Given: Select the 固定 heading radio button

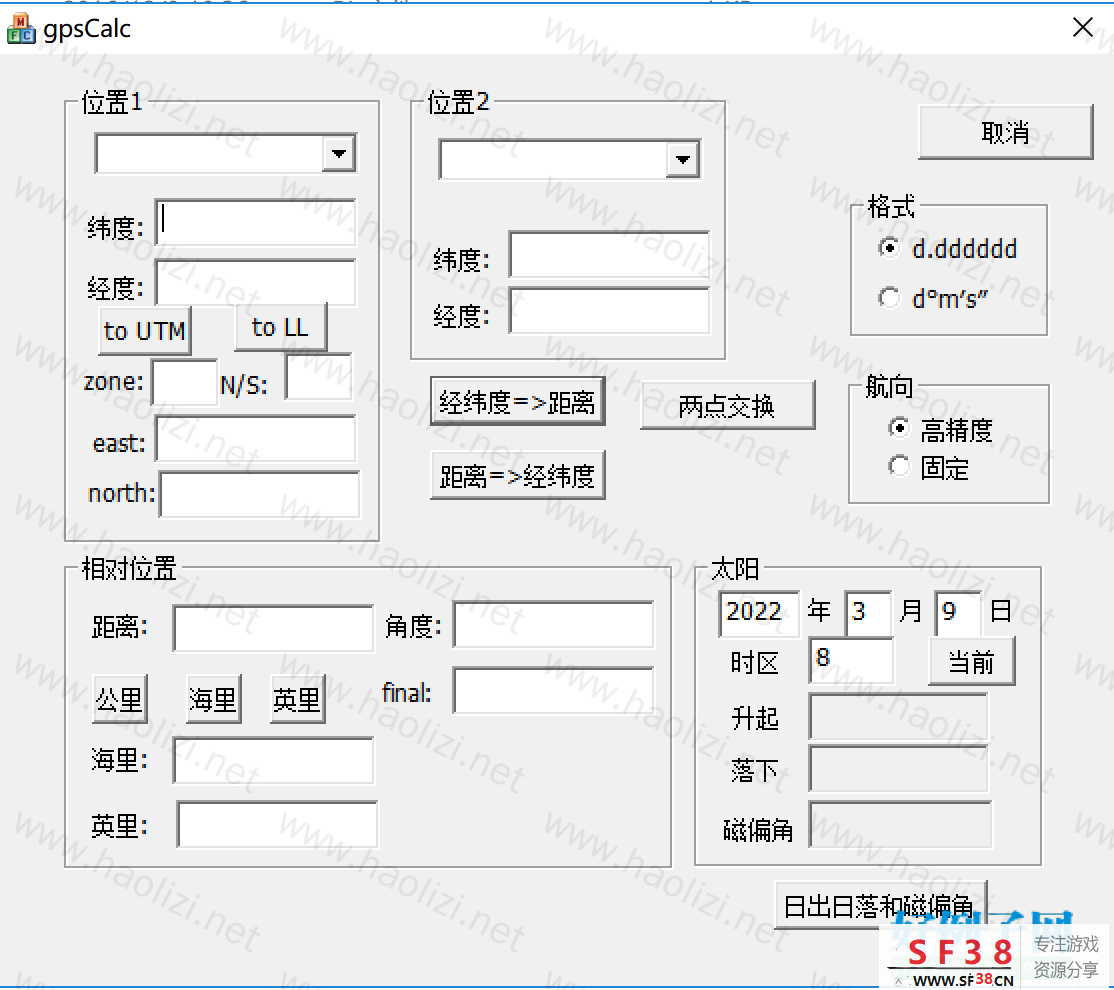Looking at the screenshot, I should (900, 467).
